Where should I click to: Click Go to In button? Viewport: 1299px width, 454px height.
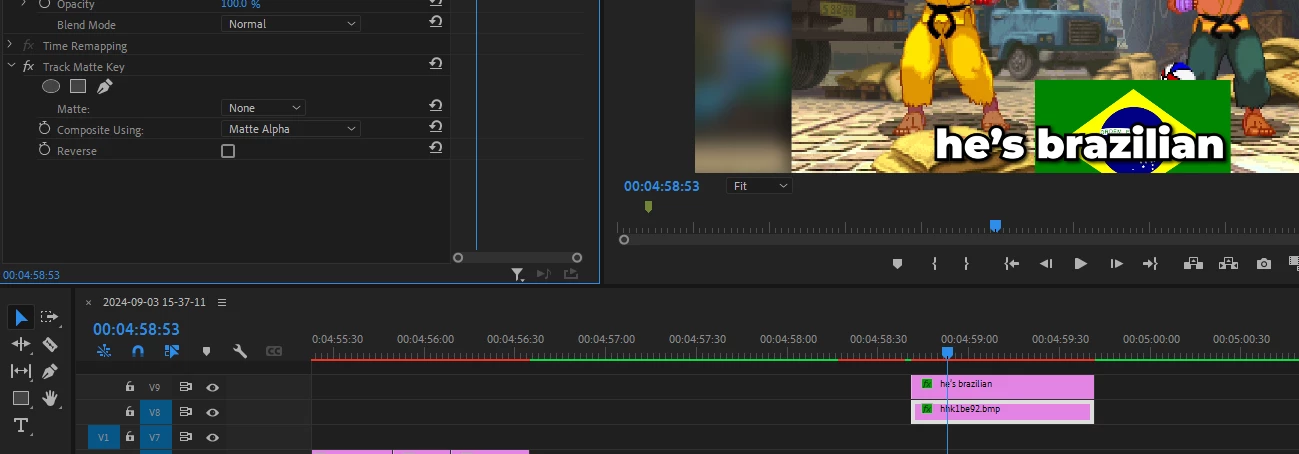[x=1012, y=264]
